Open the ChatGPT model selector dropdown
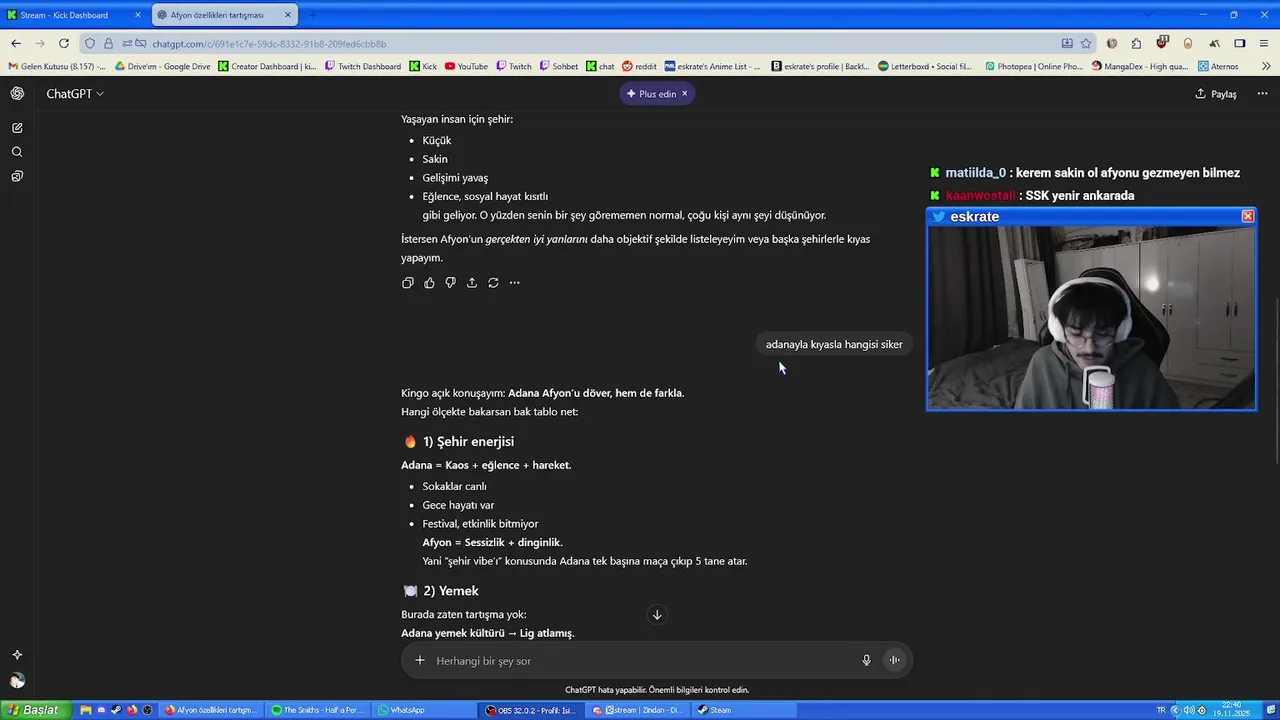This screenshot has height=720, width=1280. 75,94
